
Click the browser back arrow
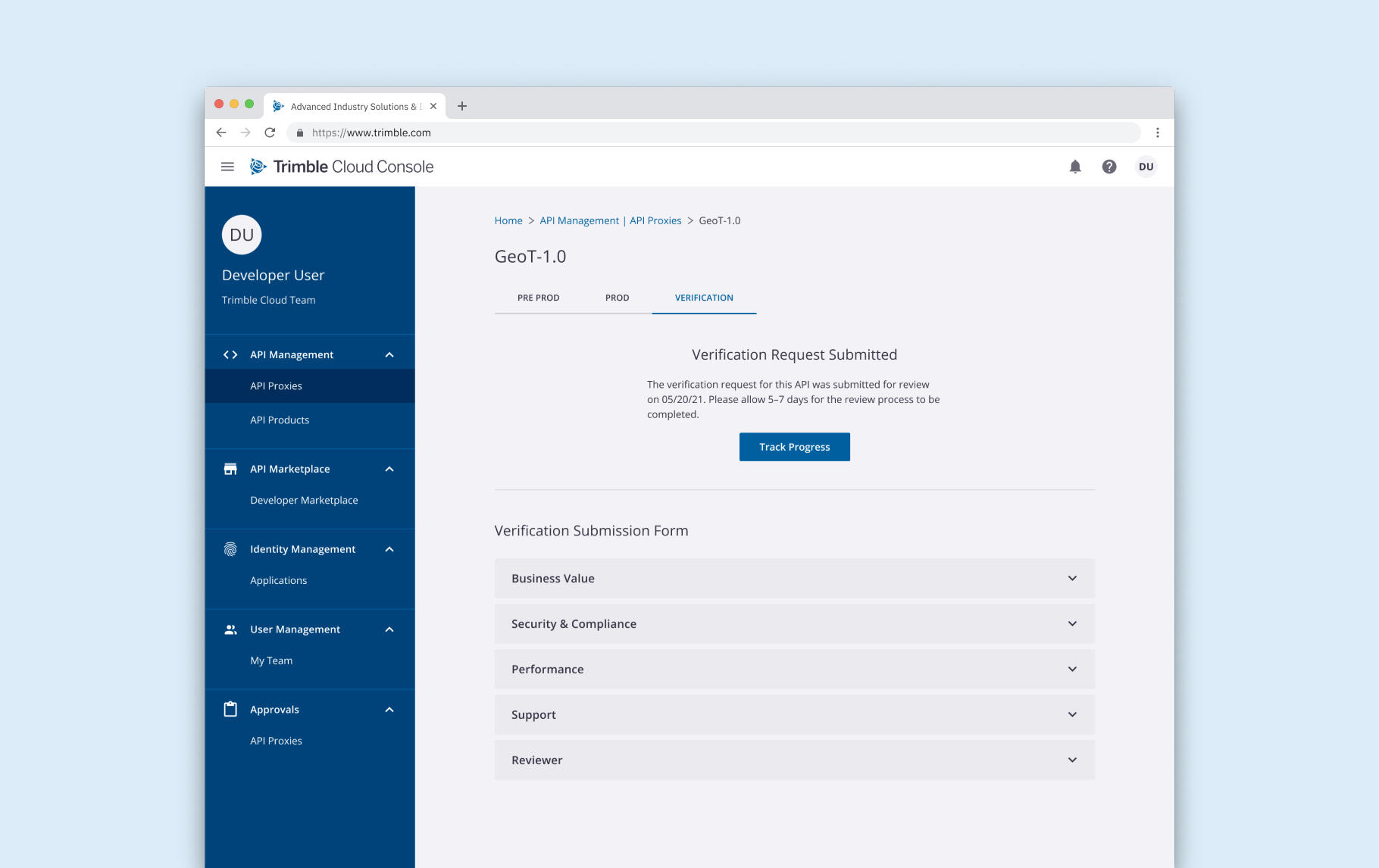coord(221,133)
